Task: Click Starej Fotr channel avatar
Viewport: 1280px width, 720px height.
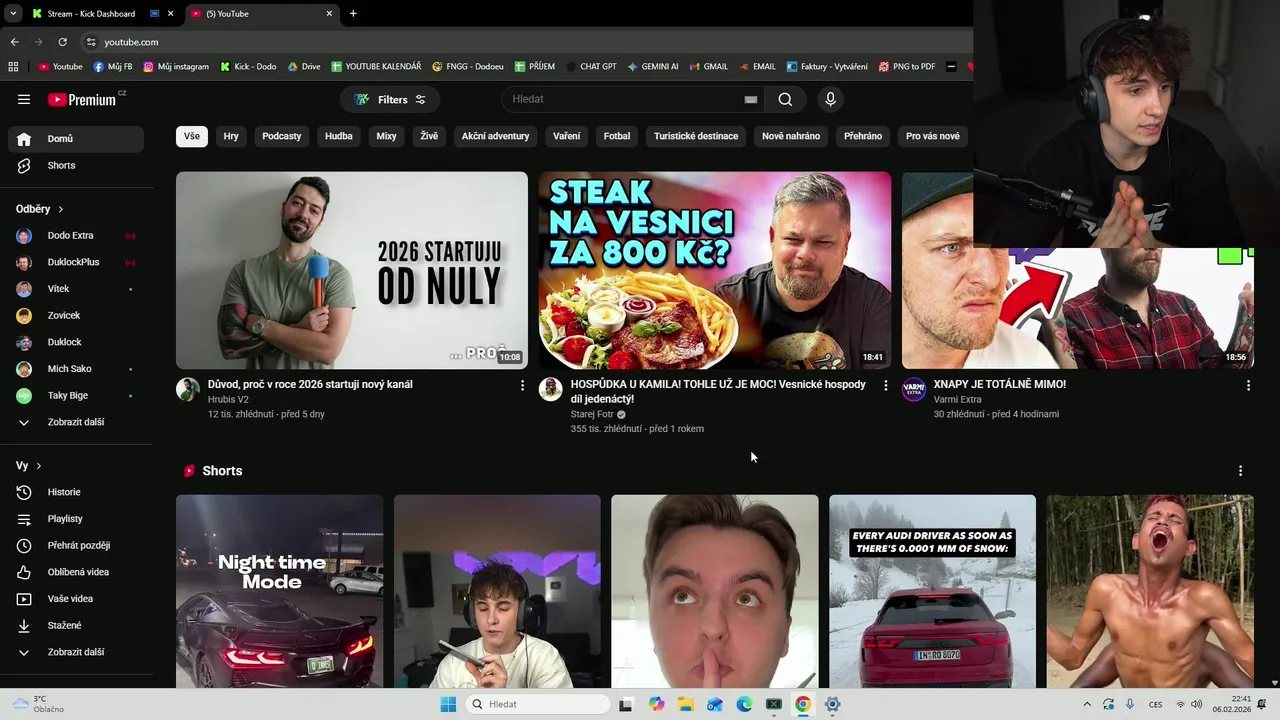Action: click(x=551, y=390)
